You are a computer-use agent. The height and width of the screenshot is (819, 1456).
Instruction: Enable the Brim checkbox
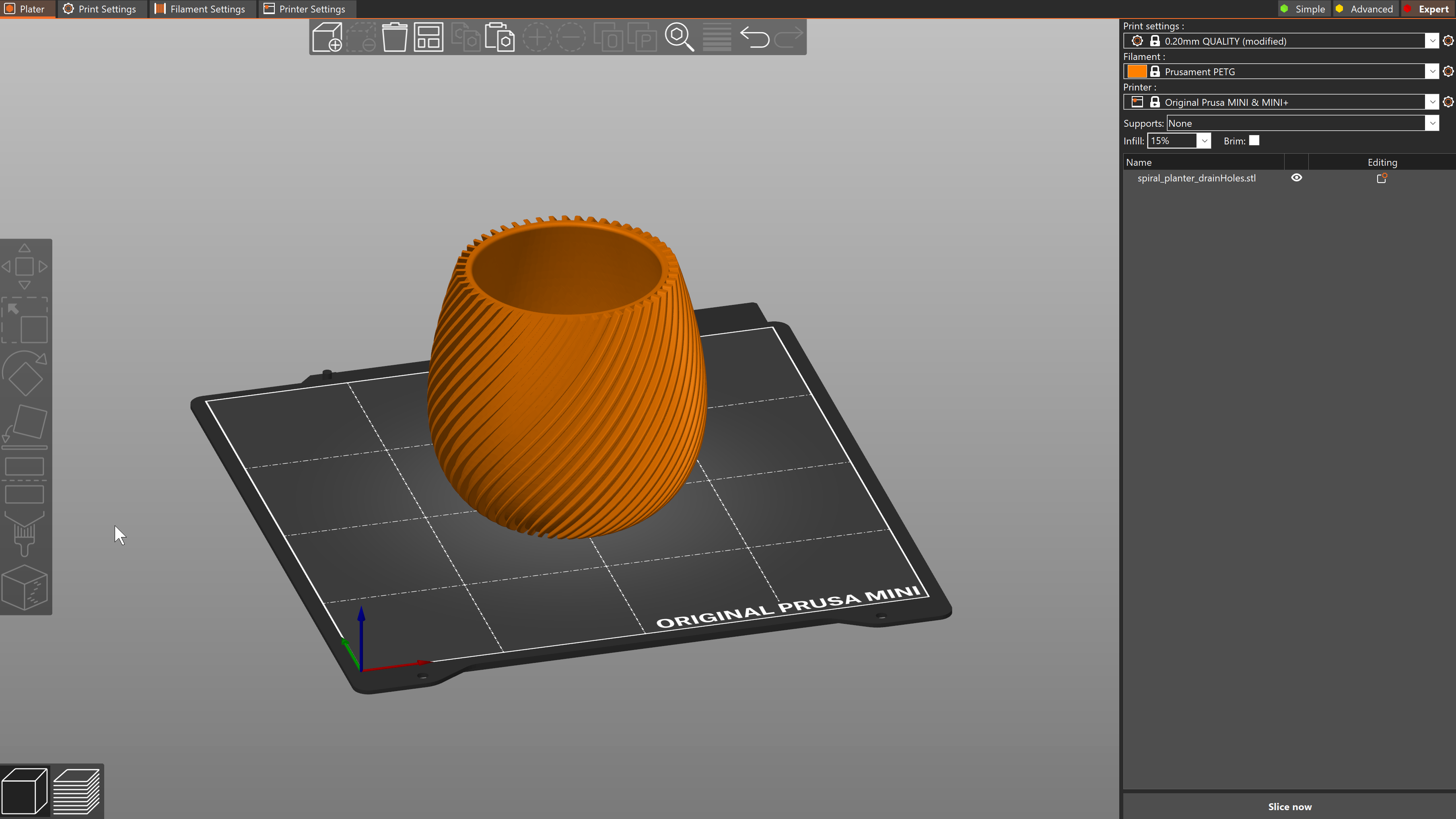coord(1254,140)
